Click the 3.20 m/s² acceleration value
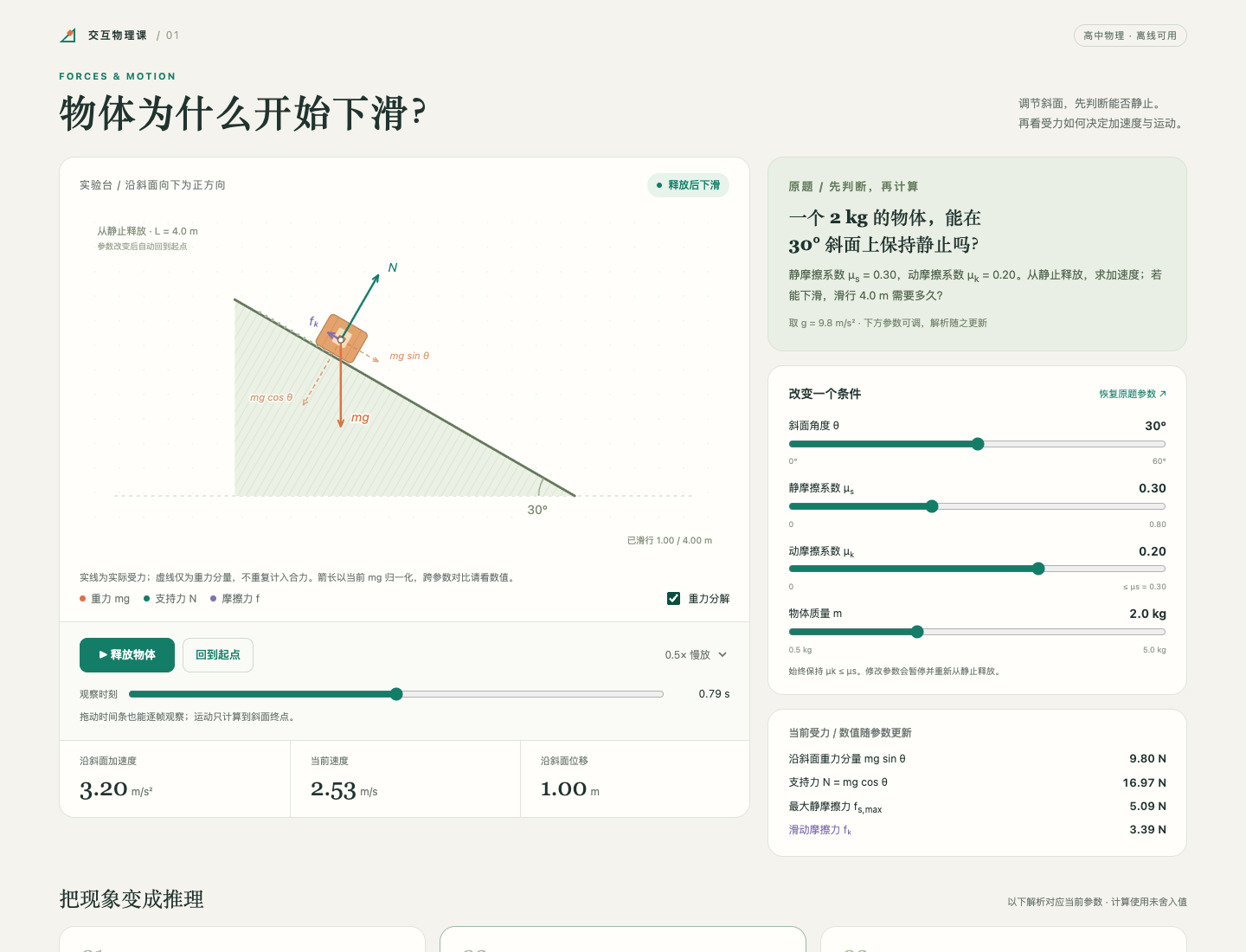The height and width of the screenshot is (952, 1246). pos(116,789)
